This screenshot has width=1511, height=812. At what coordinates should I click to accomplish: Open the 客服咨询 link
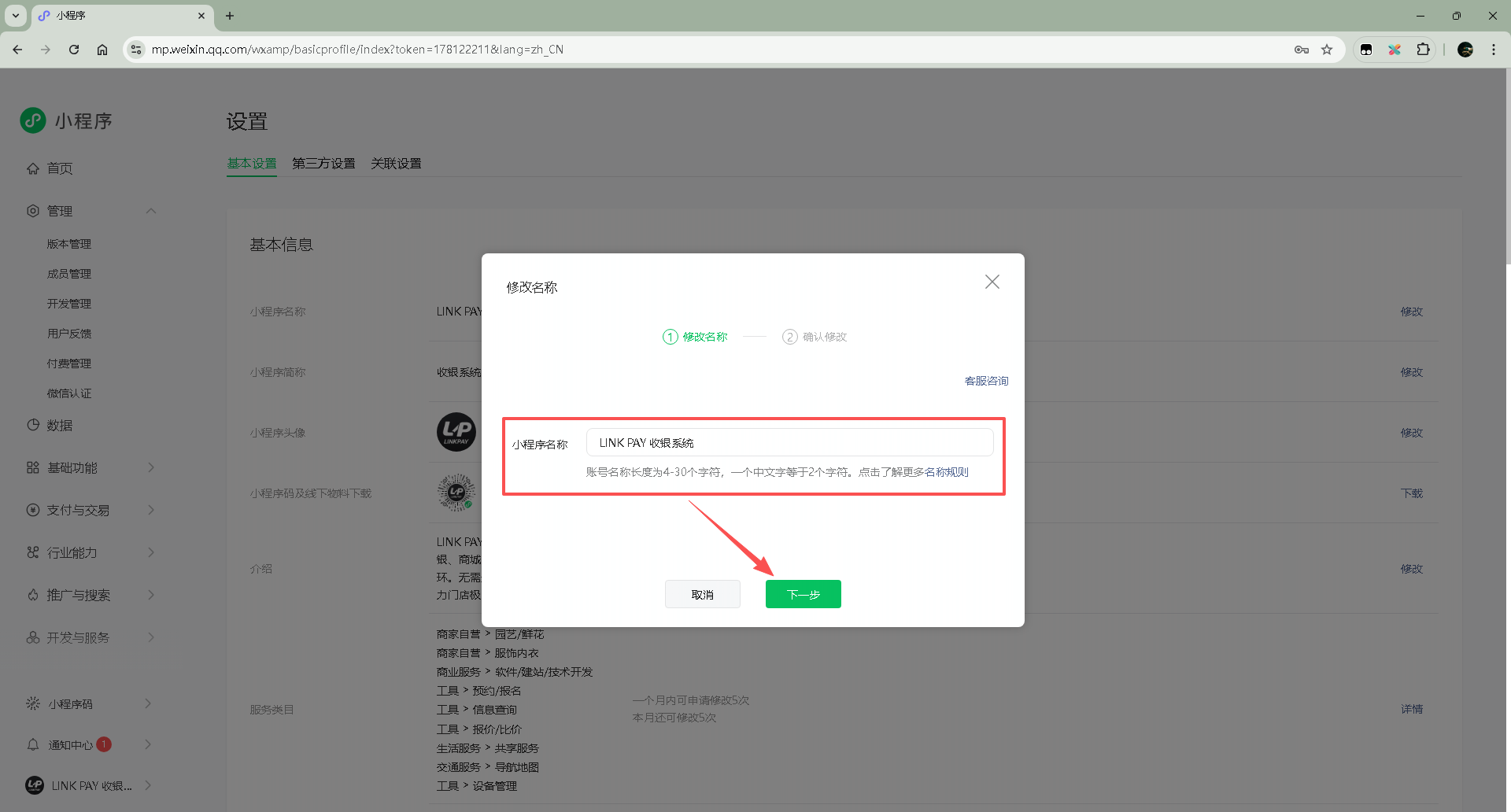(986, 381)
